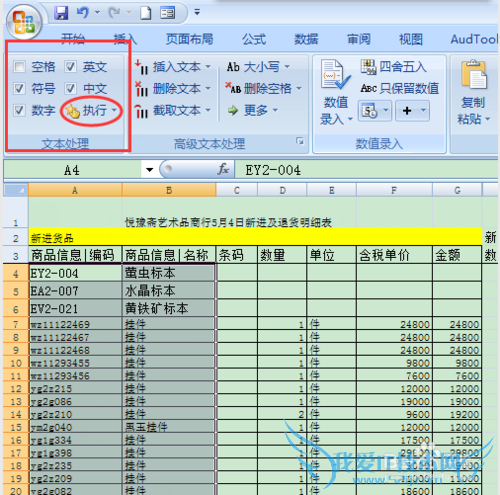The image size is (500, 495).
Task: Click cell with wz11293455
Action: 75,363
